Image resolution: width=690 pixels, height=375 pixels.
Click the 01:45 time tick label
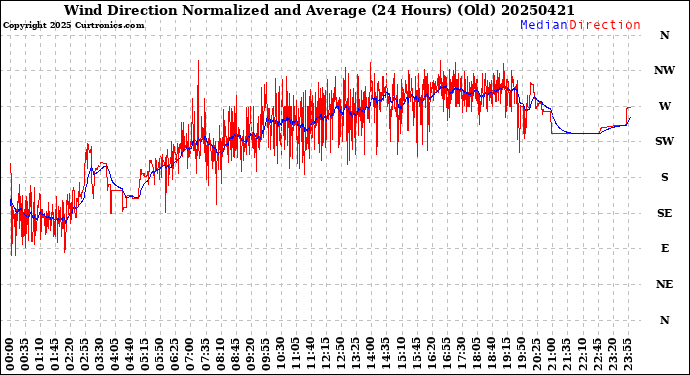point(55,354)
